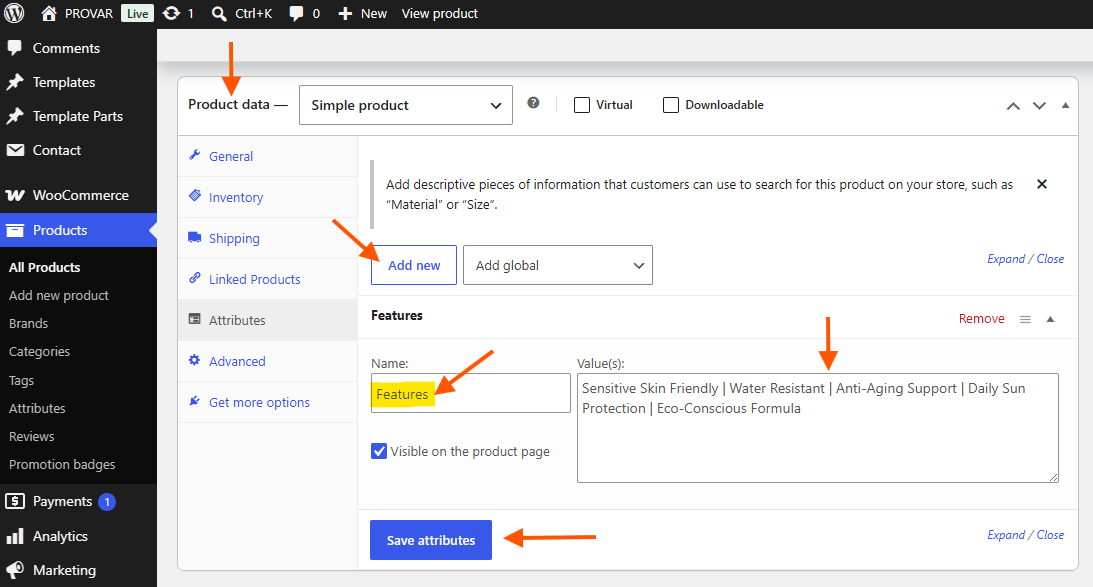The height and width of the screenshot is (587, 1093).
Task: Click the product type help question mark
Action: [533, 103]
